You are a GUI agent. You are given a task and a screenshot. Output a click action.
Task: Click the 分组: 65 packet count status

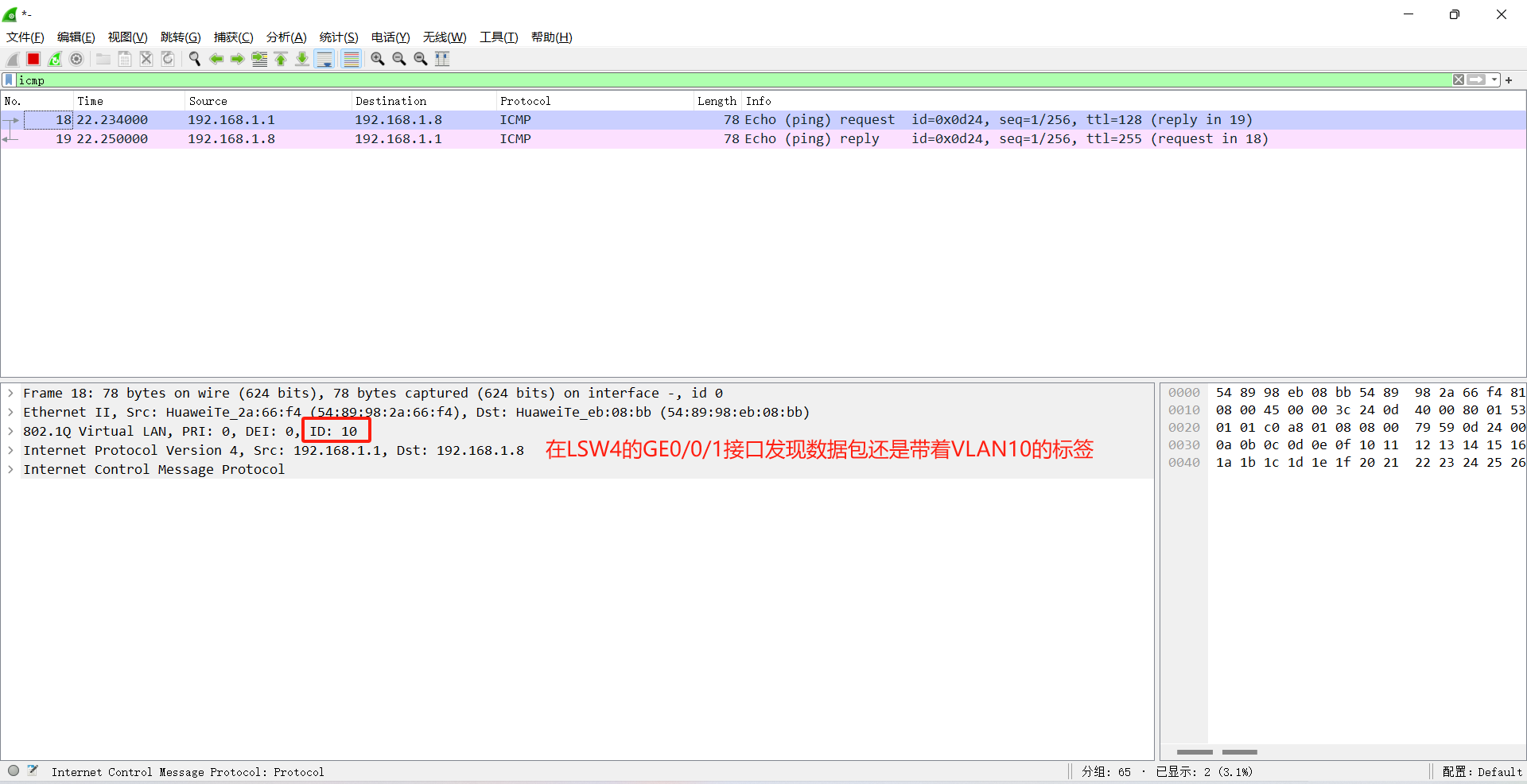1105,772
